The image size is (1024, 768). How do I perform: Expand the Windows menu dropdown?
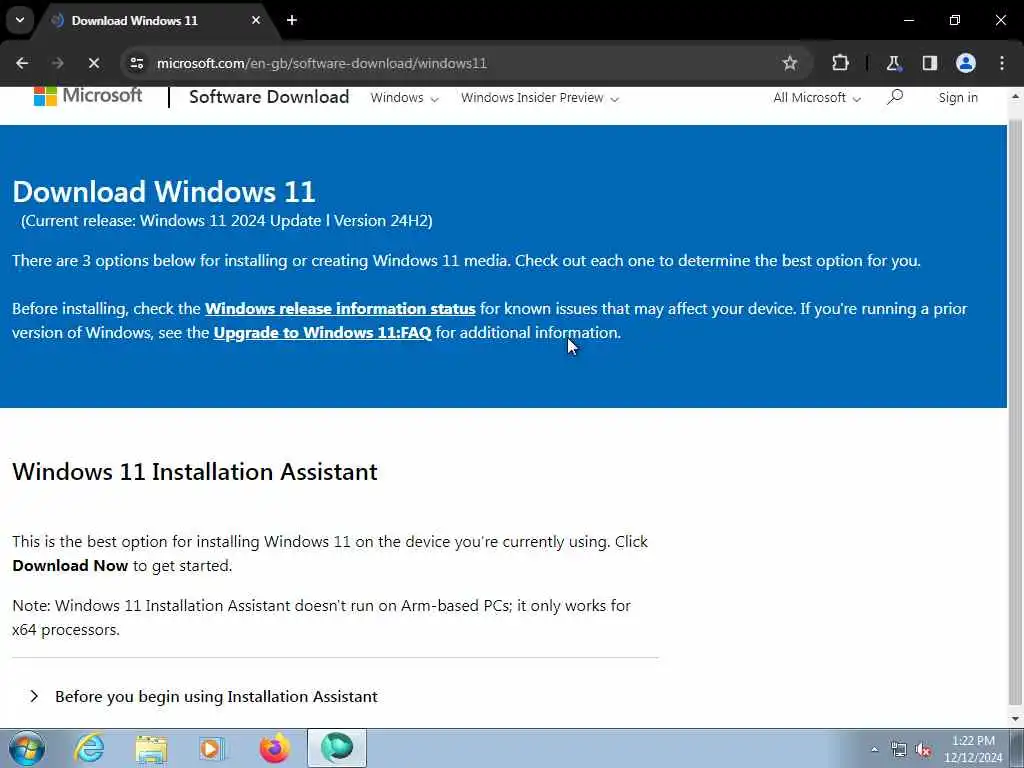(x=404, y=98)
